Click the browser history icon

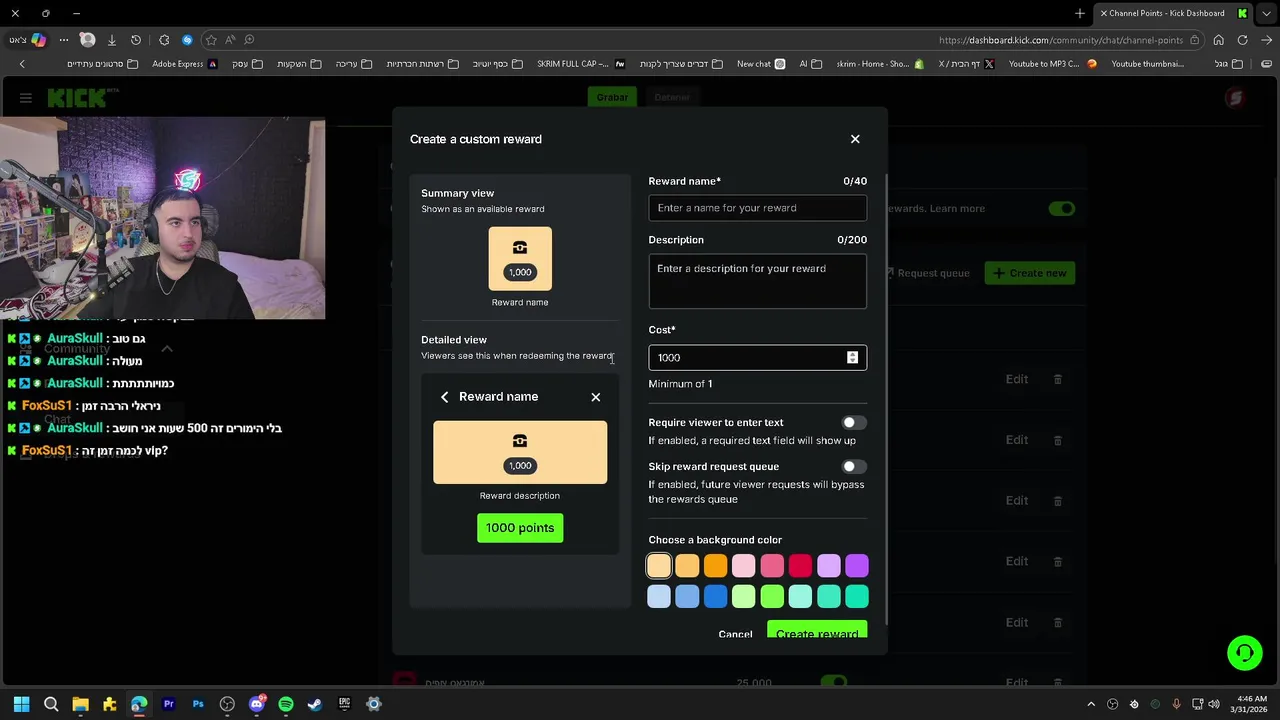coord(136,40)
